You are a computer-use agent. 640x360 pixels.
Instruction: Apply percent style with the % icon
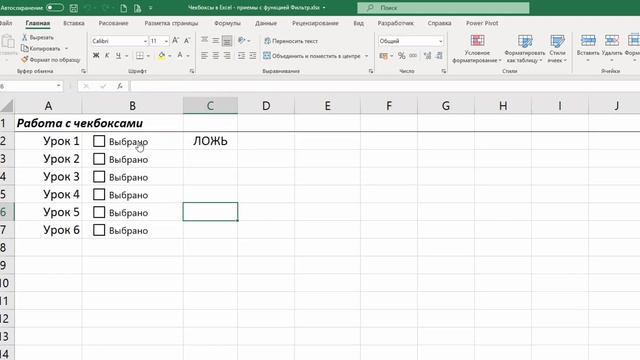402,56
